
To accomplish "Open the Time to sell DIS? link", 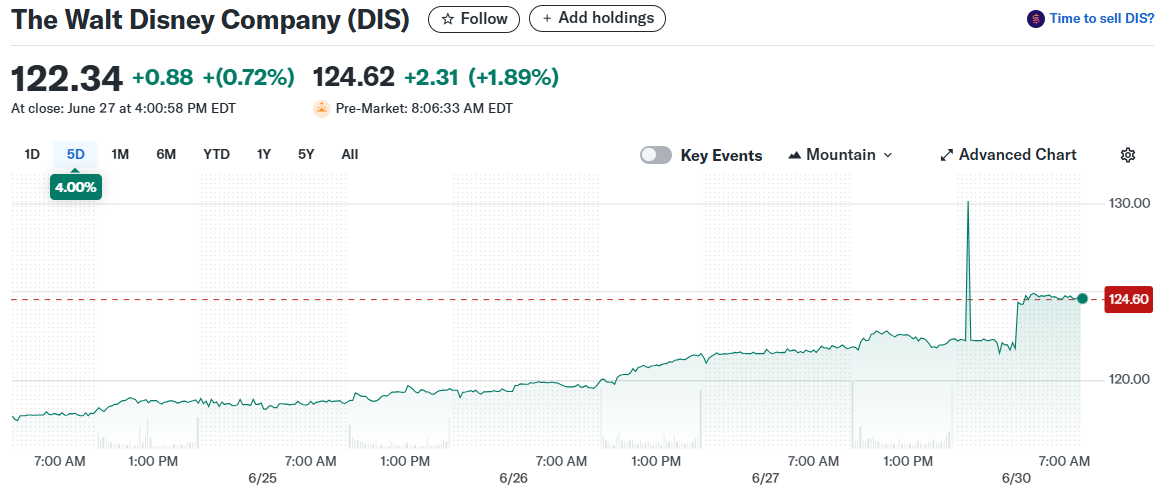I will pos(1101,19).
